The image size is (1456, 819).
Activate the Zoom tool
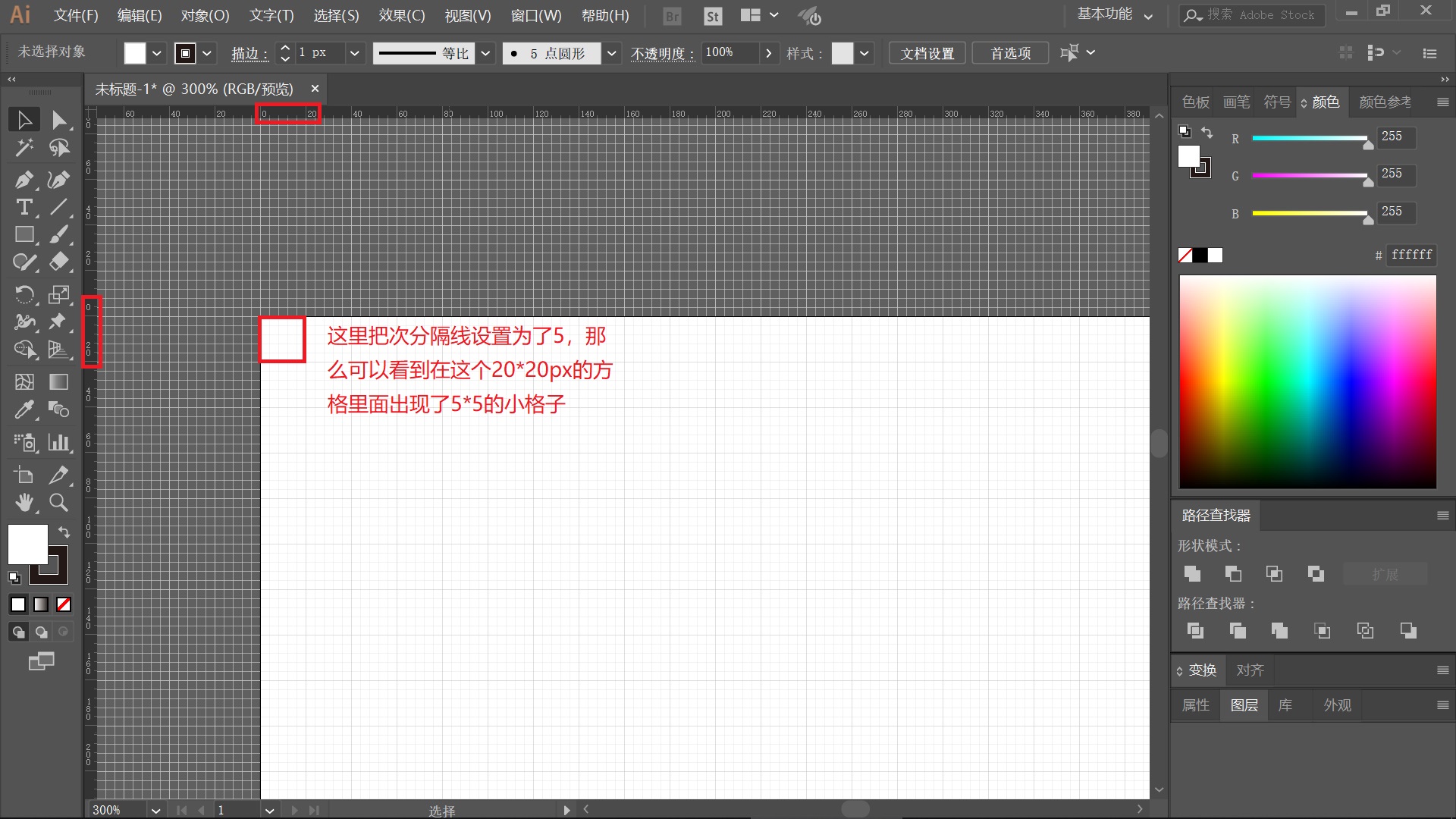coord(58,502)
